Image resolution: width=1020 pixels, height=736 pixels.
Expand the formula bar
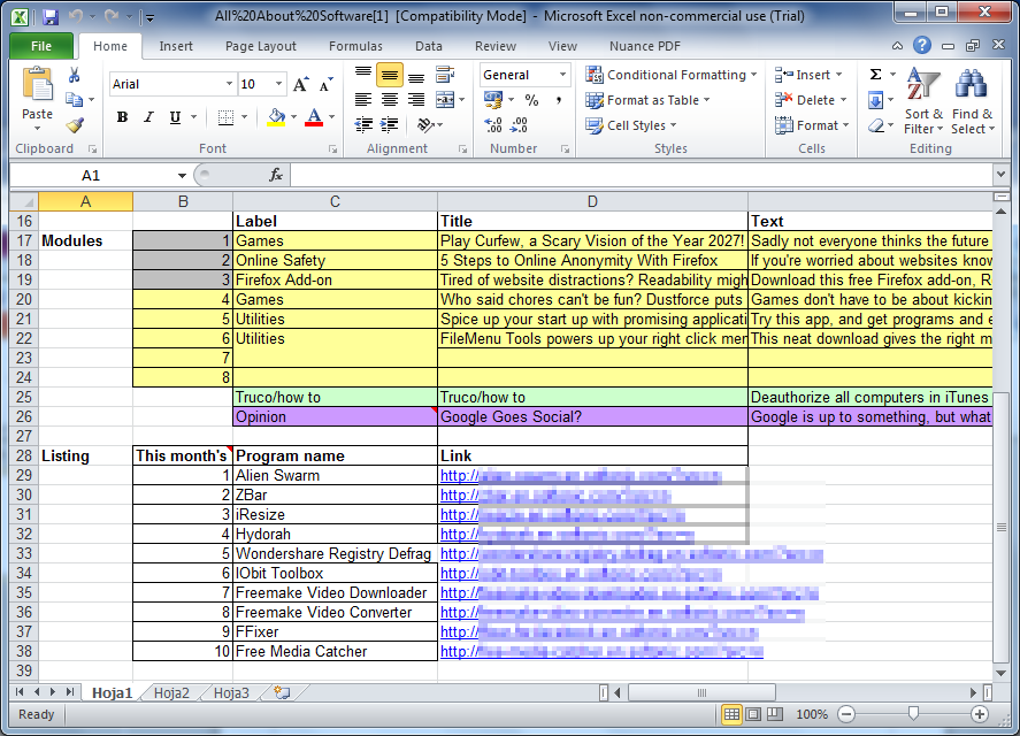coord(1000,174)
